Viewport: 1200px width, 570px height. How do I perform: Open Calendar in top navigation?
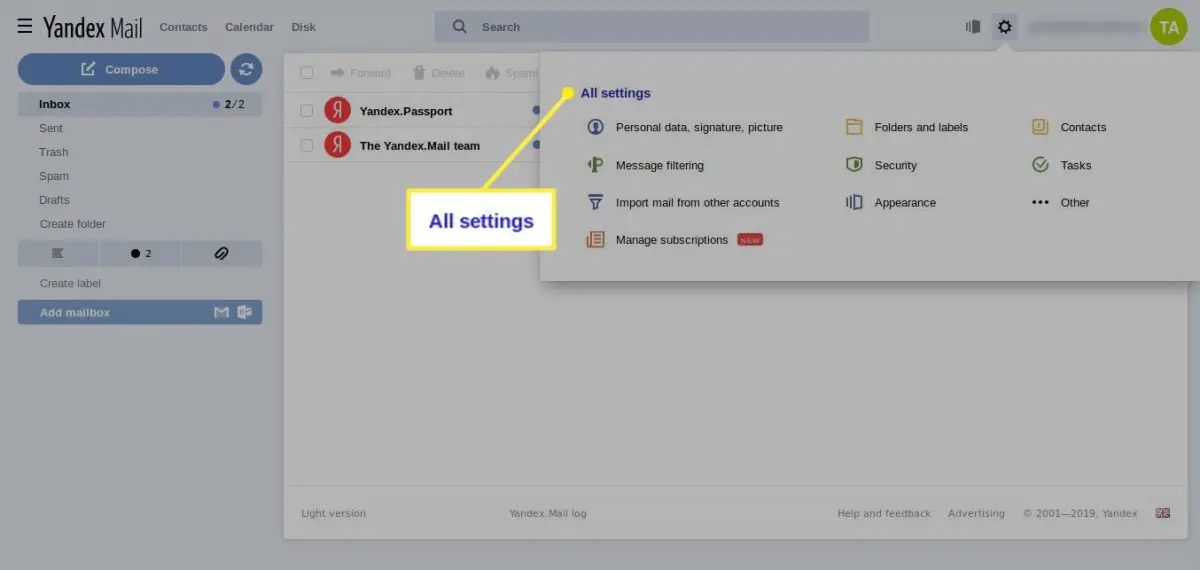[249, 27]
